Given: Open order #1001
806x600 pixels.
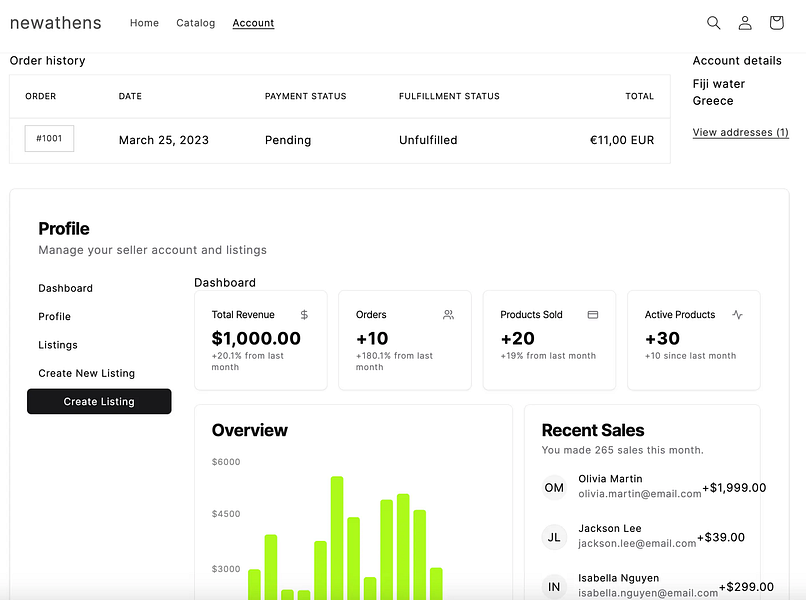Looking at the screenshot, I should tap(49, 138).
